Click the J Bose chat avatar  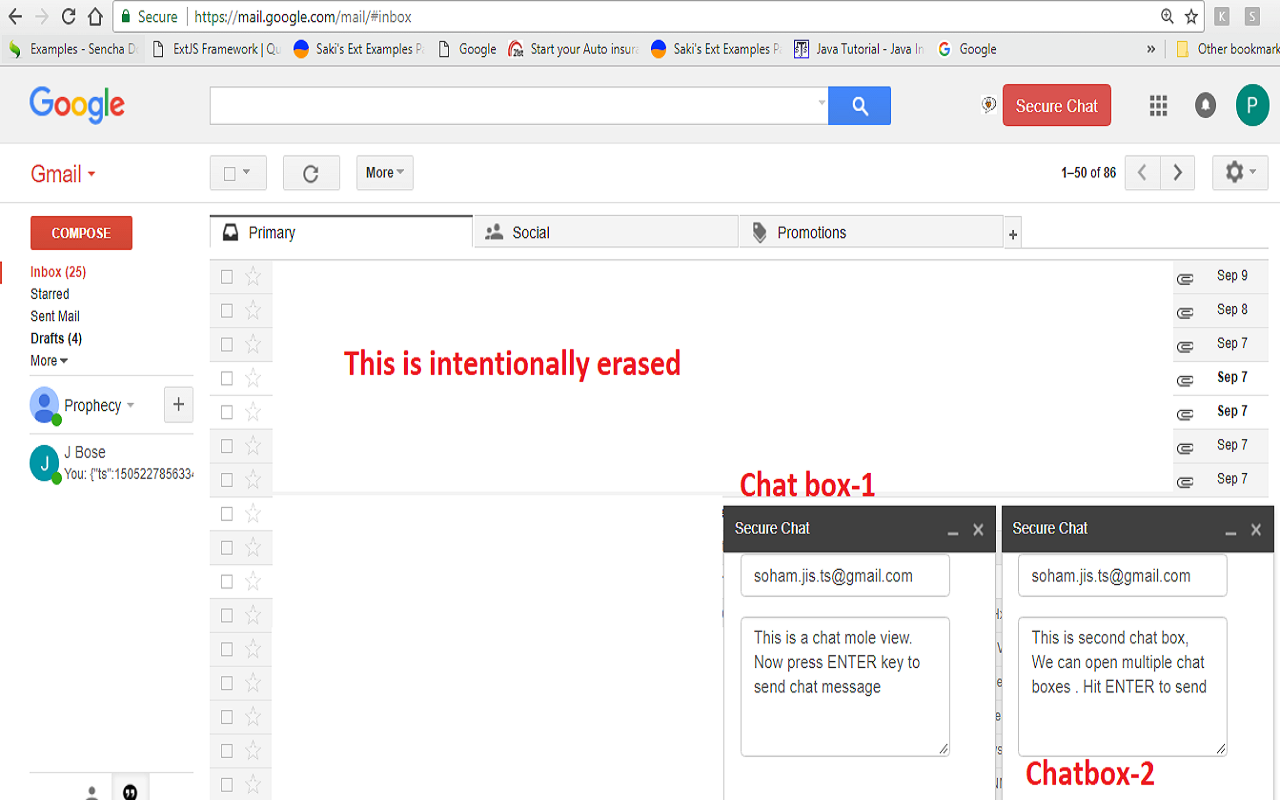tap(44, 461)
